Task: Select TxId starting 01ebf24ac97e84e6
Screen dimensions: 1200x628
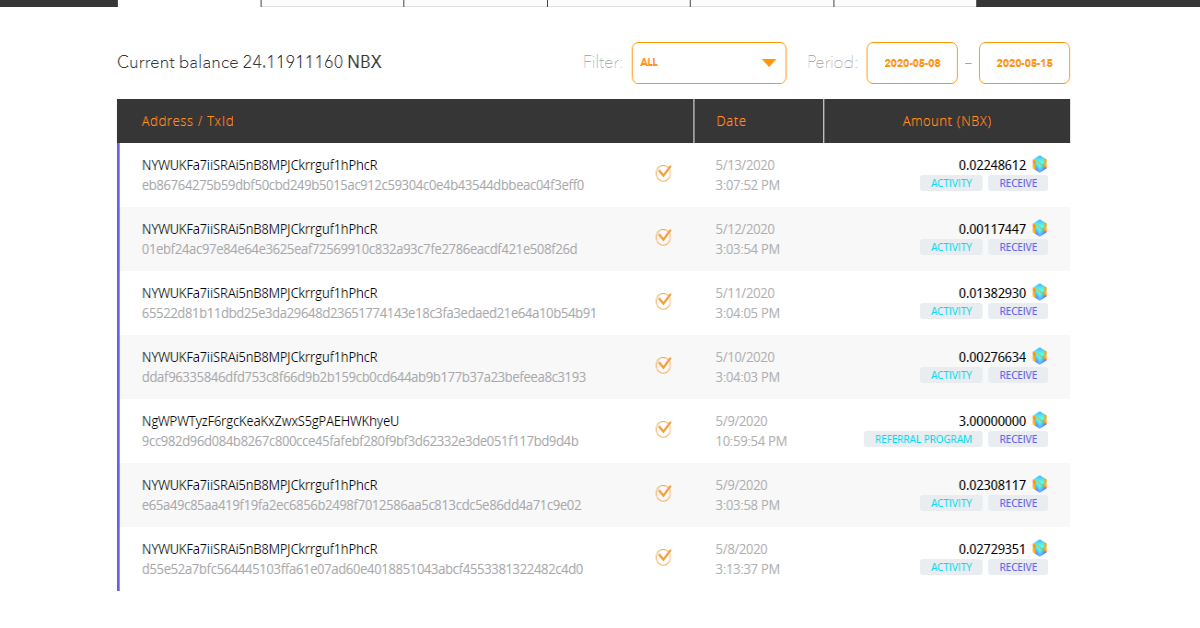Action: (360, 249)
